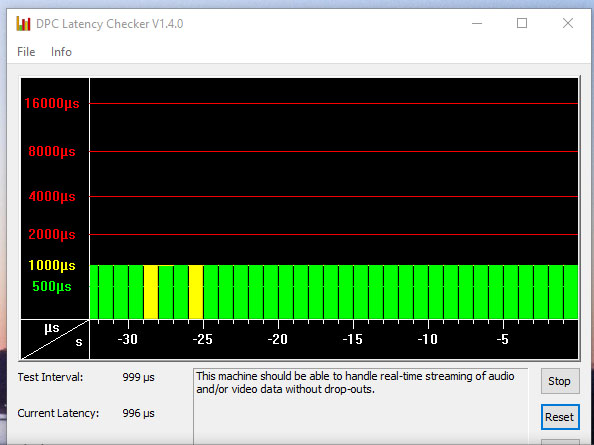Click the DPC Latency Checker app icon

coord(23,24)
